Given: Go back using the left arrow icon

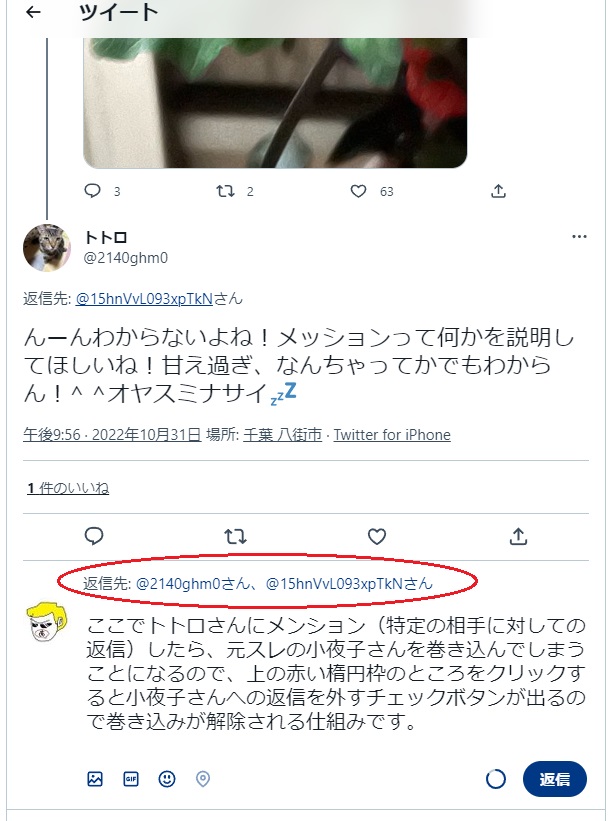Looking at the screenshot, I should click(33, 12).
